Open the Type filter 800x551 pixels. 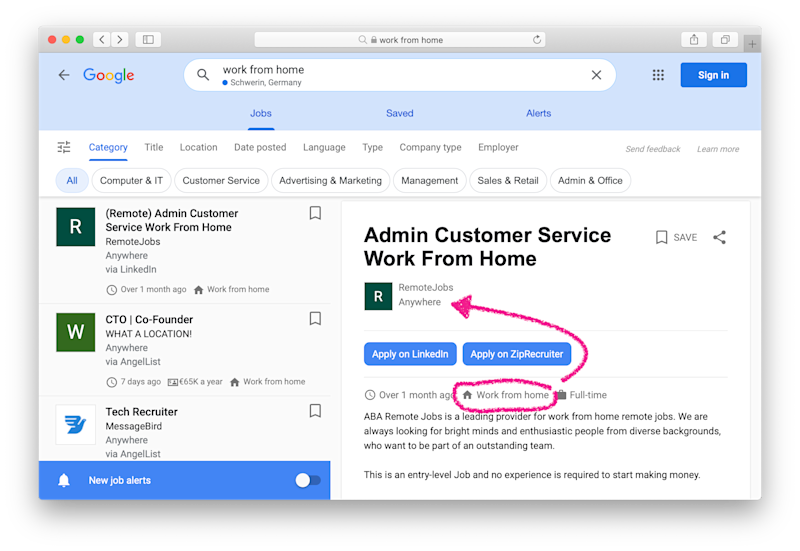[x=372, y=147]
